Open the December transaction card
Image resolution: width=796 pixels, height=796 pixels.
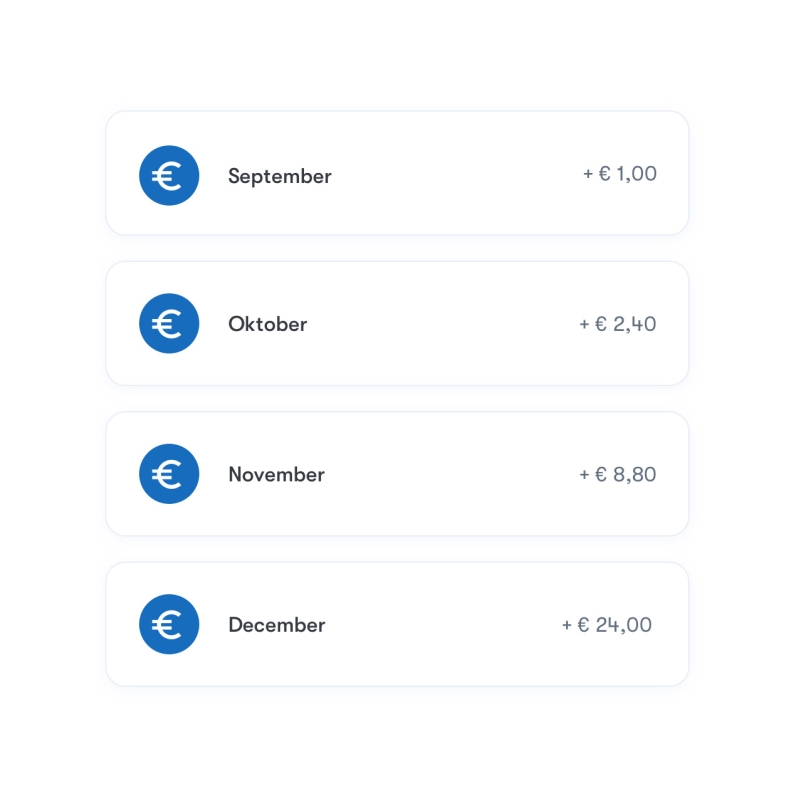point(397,624)
